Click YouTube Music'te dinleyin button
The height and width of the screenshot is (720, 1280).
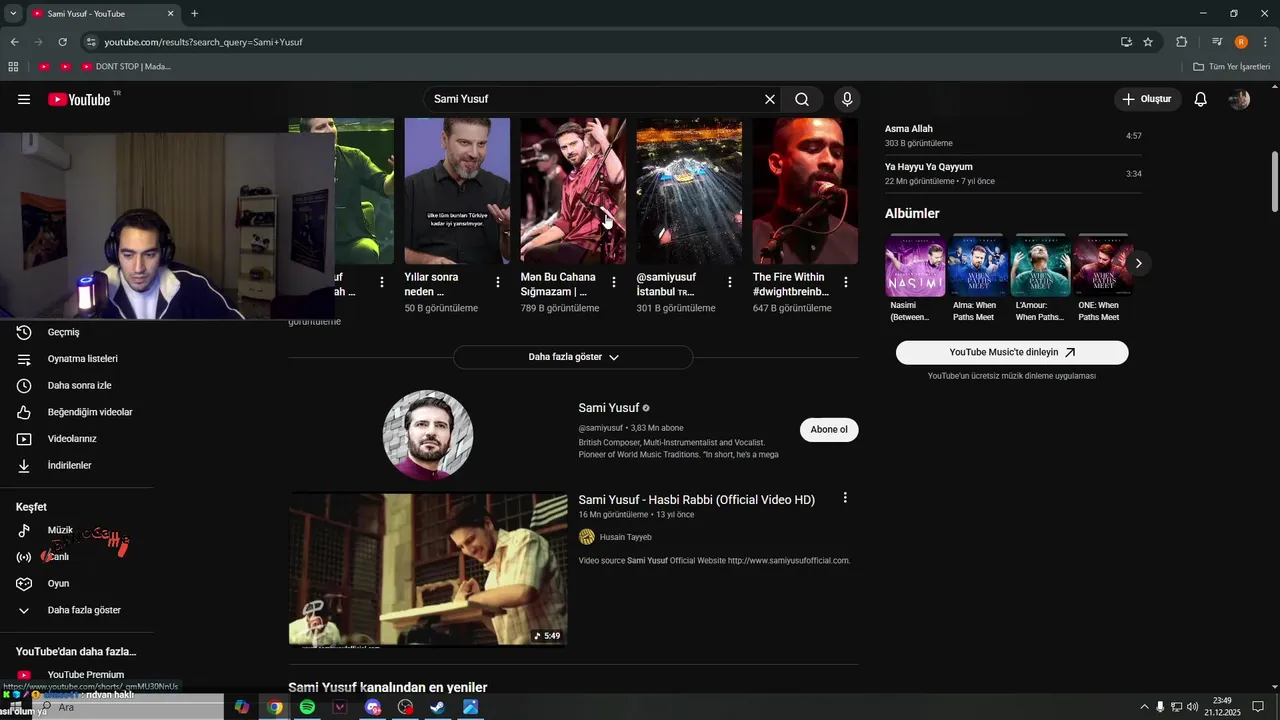pyautogui.click(x=1012, y=352)
